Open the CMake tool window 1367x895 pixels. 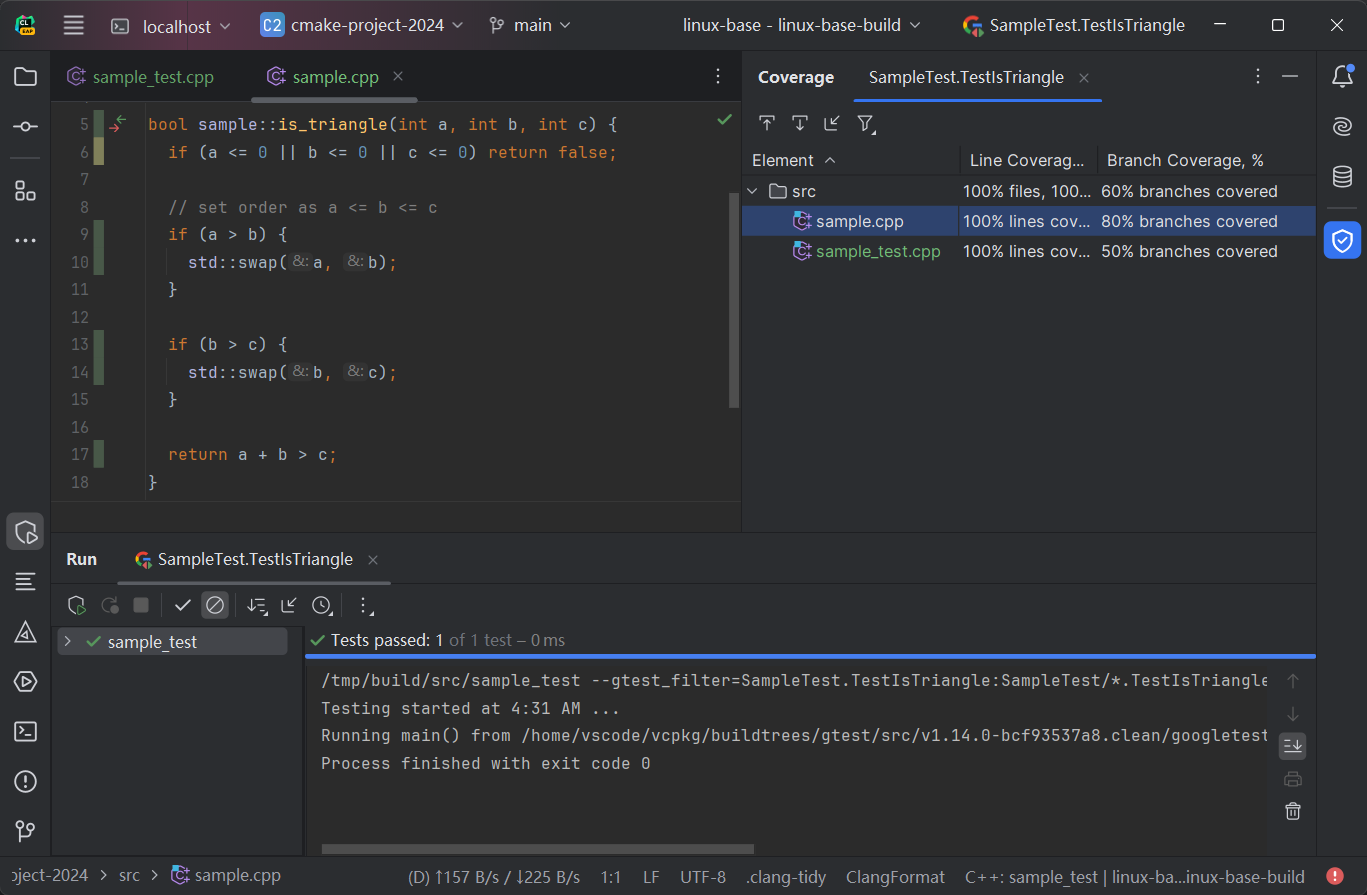click(x=25, y=631)
